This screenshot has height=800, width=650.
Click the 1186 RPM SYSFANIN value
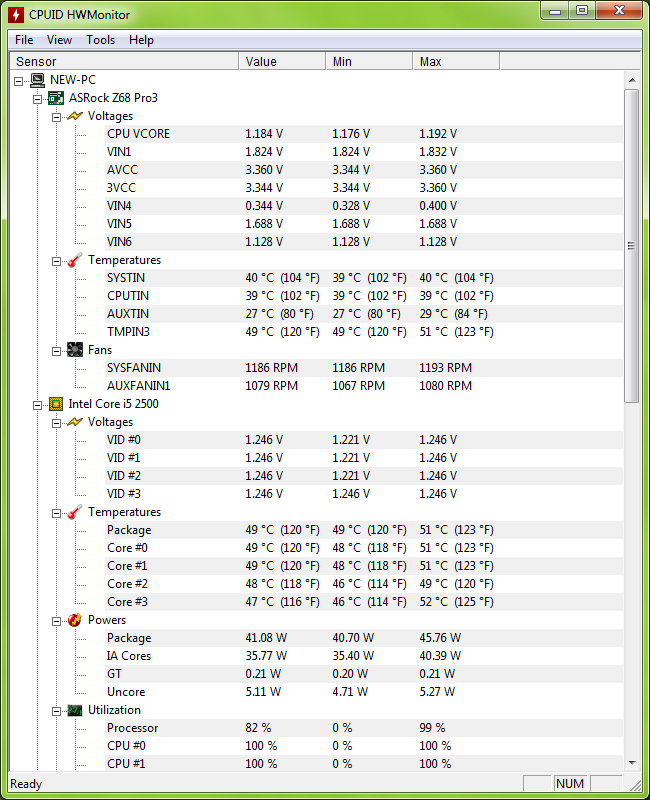click(x=271, y=368)
